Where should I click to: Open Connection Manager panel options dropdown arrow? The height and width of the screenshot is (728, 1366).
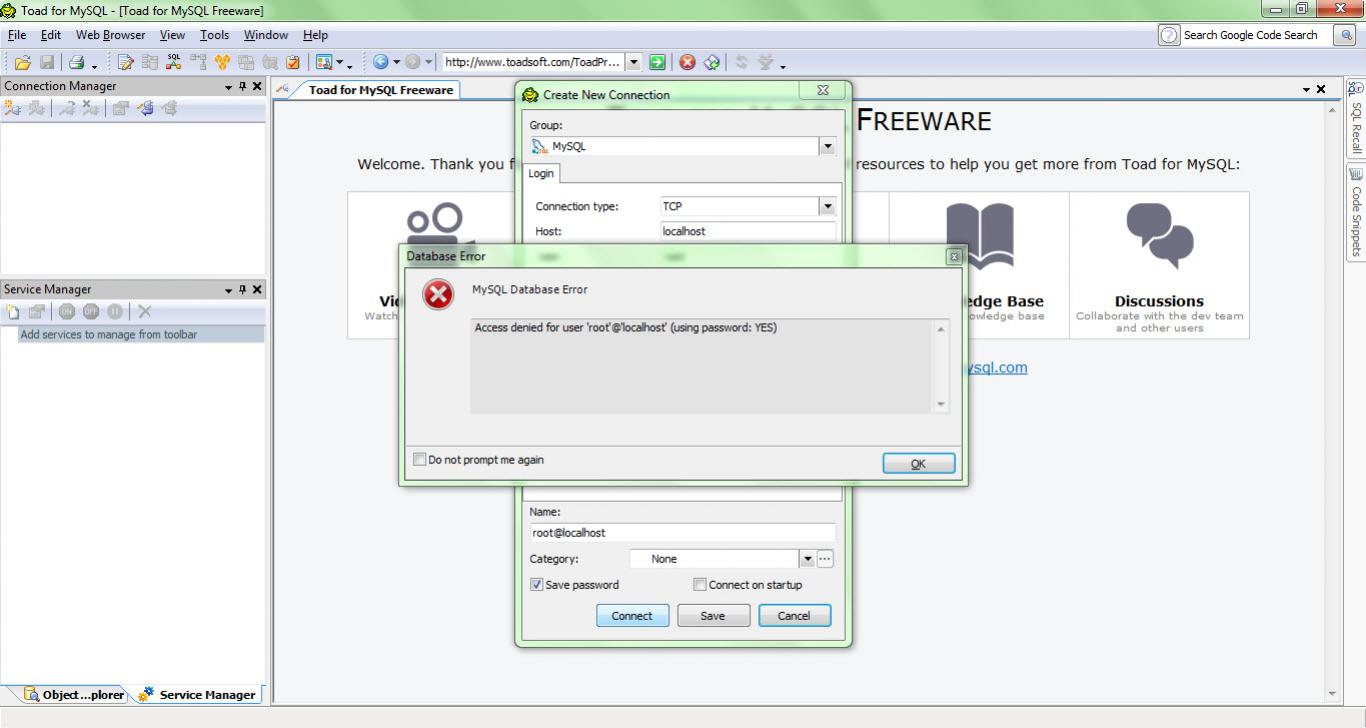pos(229,87)
